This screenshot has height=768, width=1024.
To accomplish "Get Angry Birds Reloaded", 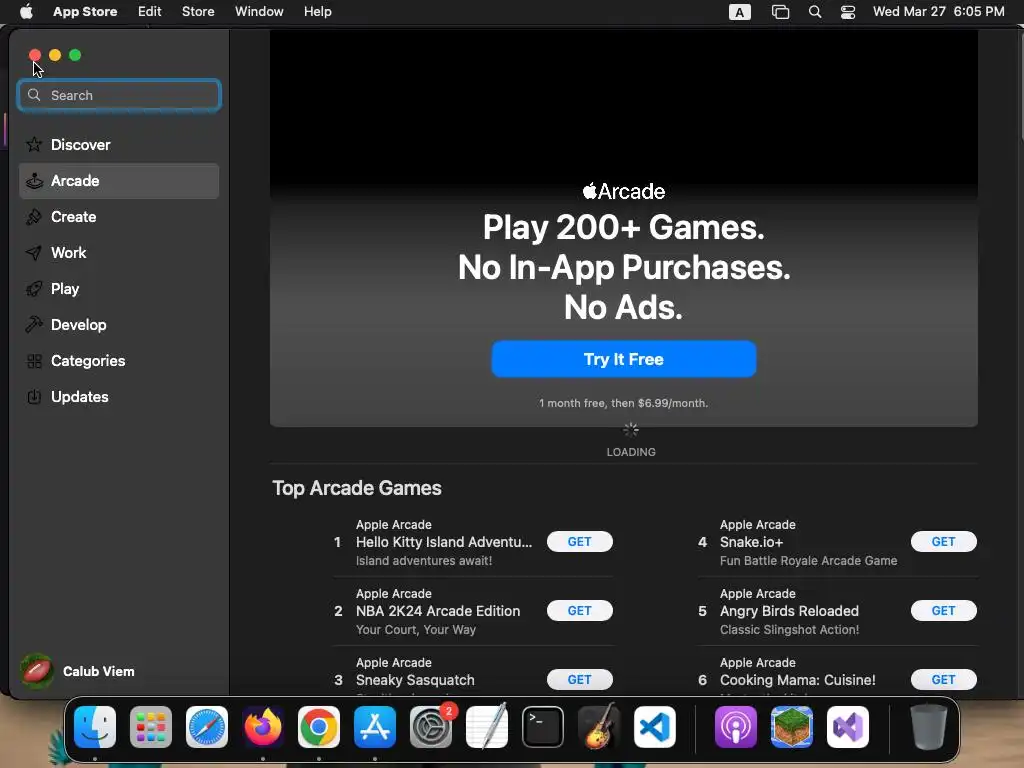I will tap(943, 611).
